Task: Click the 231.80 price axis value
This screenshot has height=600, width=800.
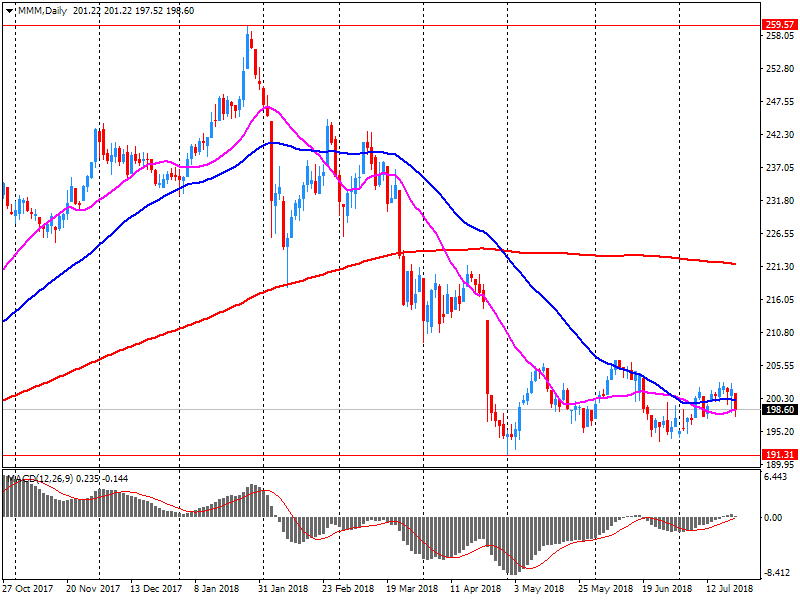Action: (x=780, y=201)
